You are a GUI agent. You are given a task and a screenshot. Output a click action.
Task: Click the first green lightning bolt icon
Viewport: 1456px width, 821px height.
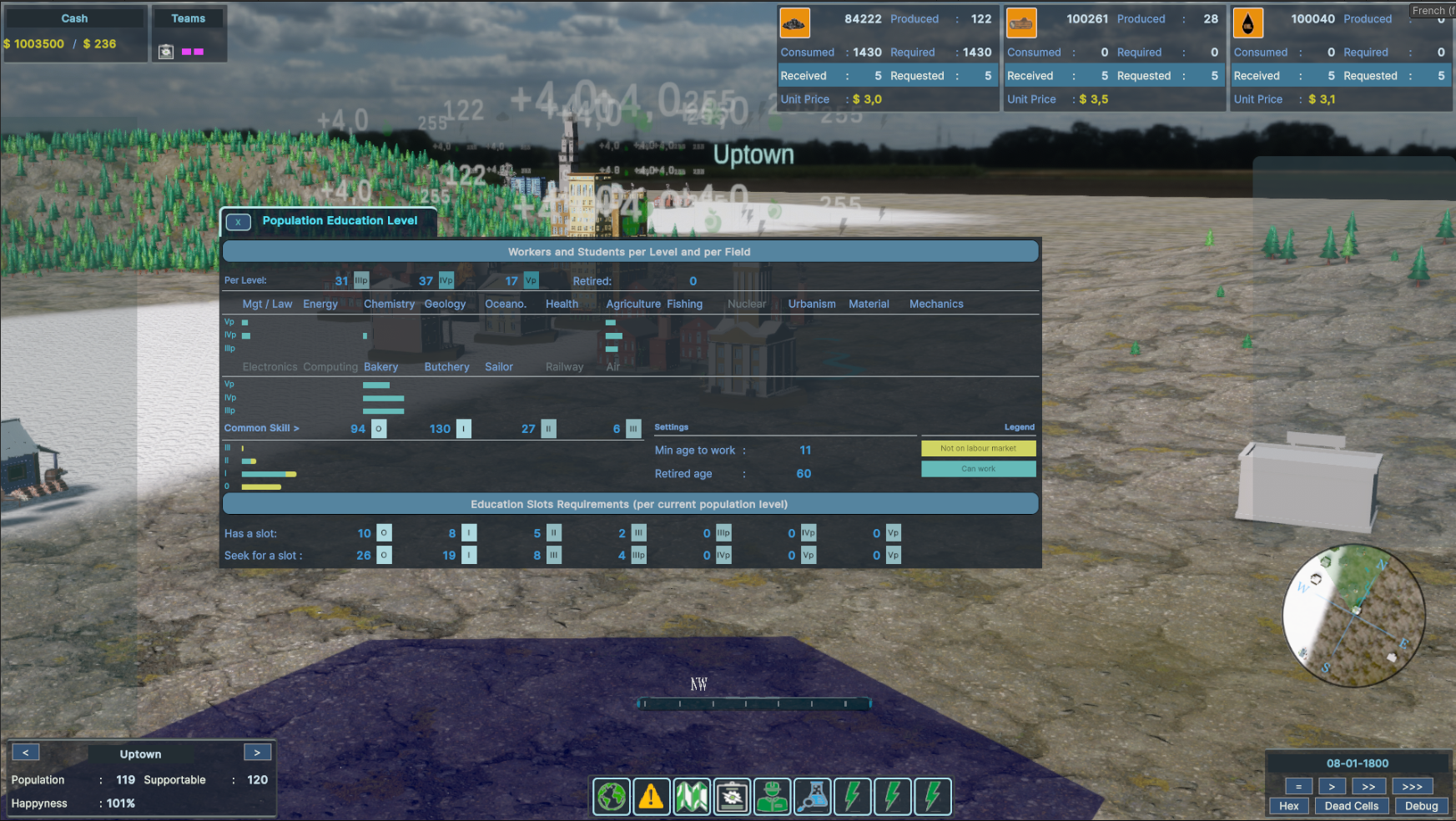[852, 797]
